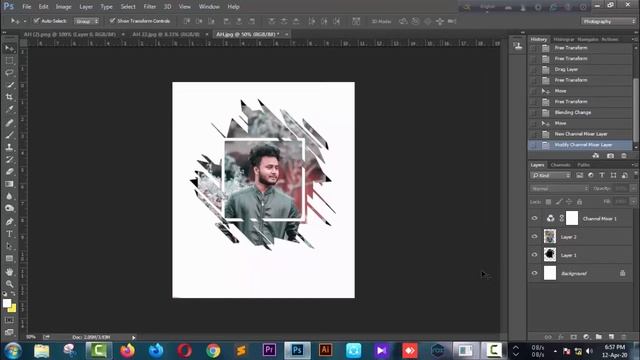Open the Opacity slider dropdown arrow
The image size is (640, 360).
click(632, 189)
